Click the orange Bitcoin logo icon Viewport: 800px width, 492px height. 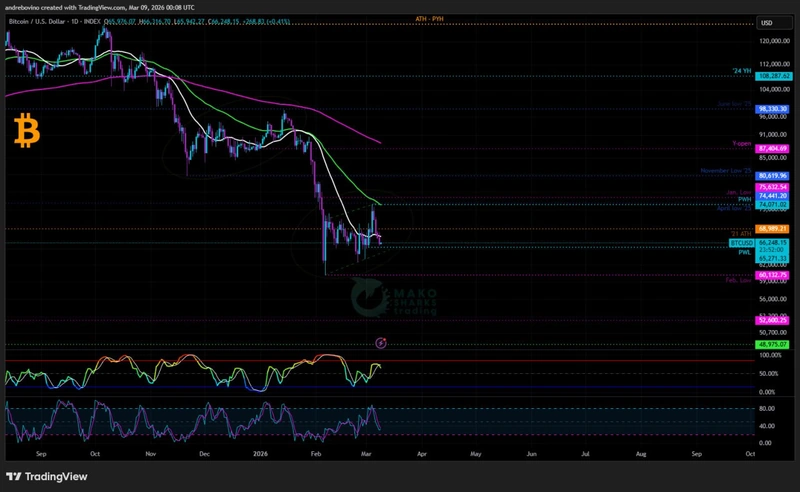pos(27,131)
